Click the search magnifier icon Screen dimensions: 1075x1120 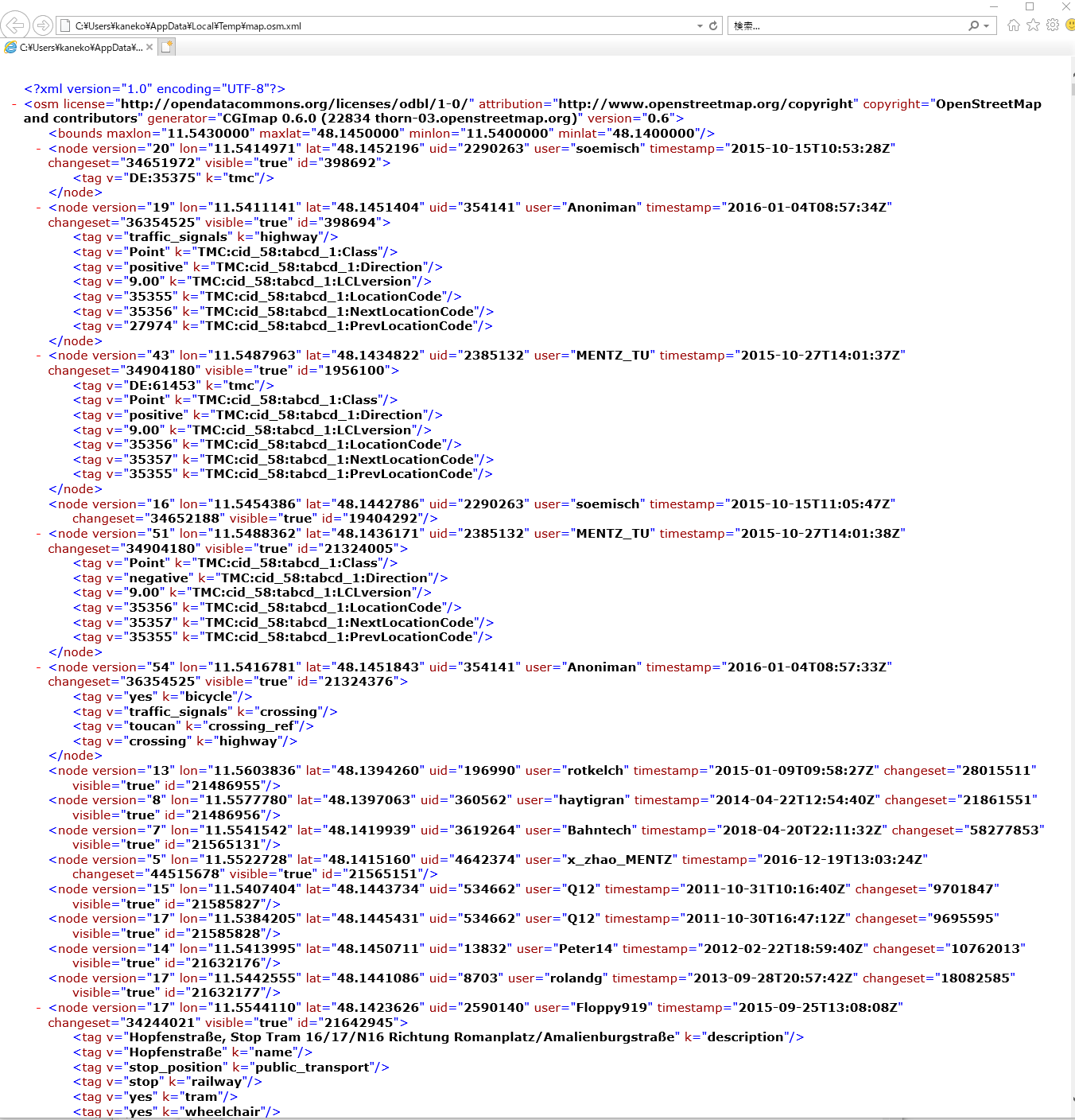pos(973,25)
